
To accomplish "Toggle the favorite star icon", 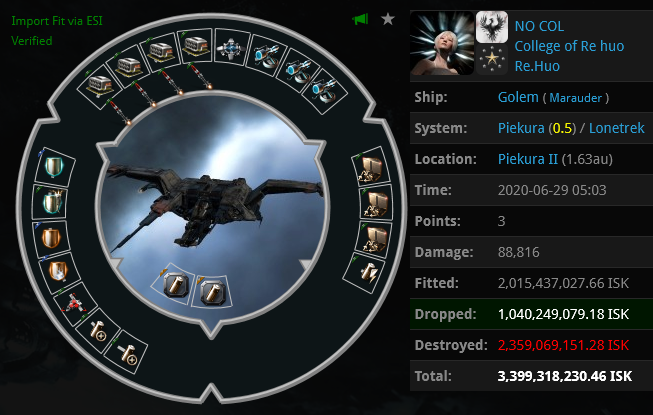I will [388, 19].
